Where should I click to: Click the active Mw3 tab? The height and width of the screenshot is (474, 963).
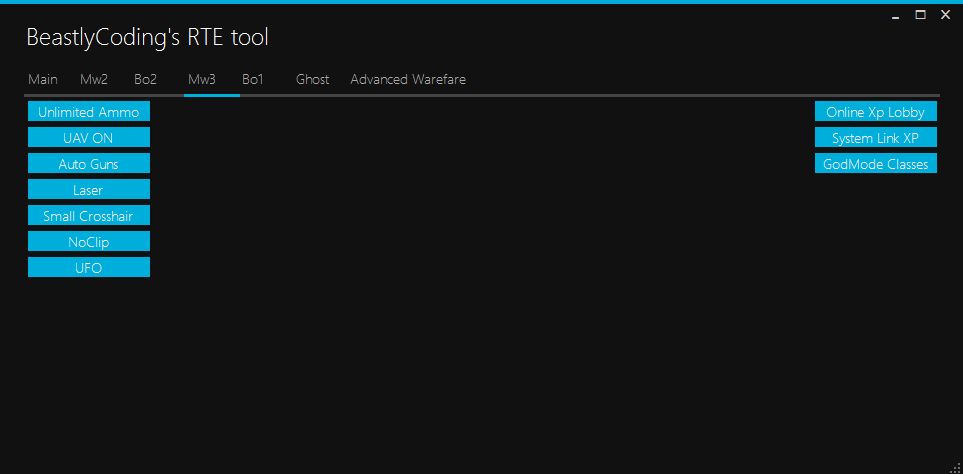click(202, 79)
